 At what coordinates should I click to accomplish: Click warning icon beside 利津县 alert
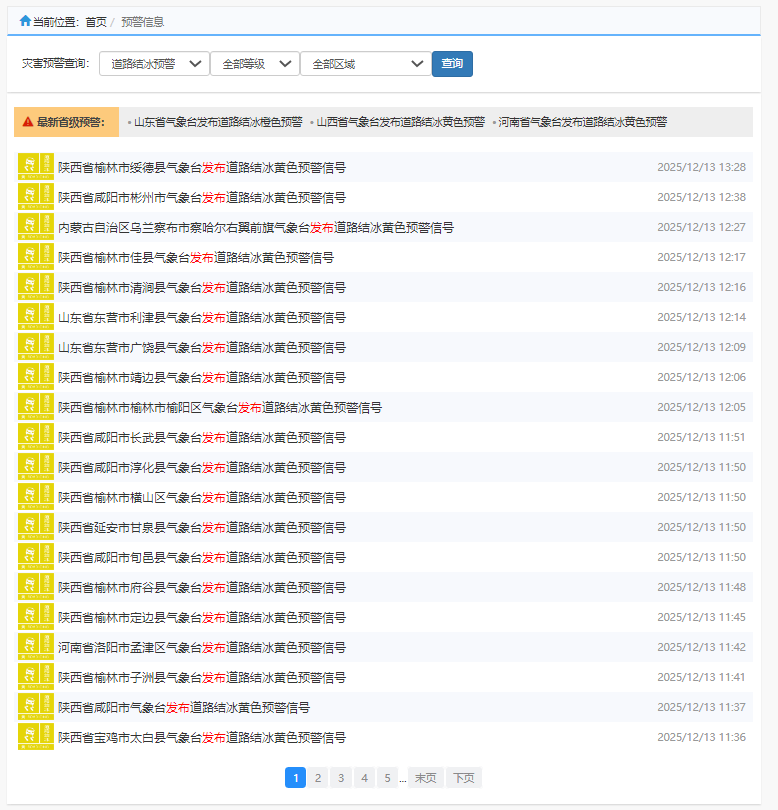click(35, 317)
